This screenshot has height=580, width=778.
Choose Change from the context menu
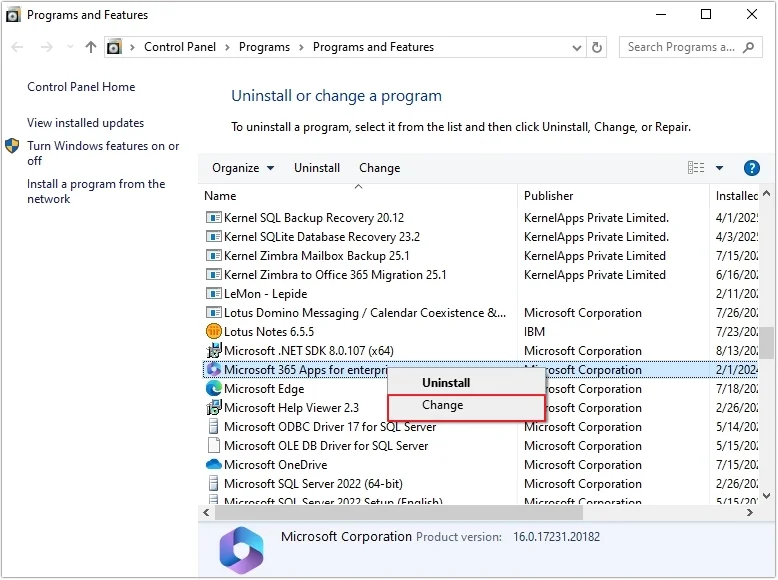pos(466,405)
